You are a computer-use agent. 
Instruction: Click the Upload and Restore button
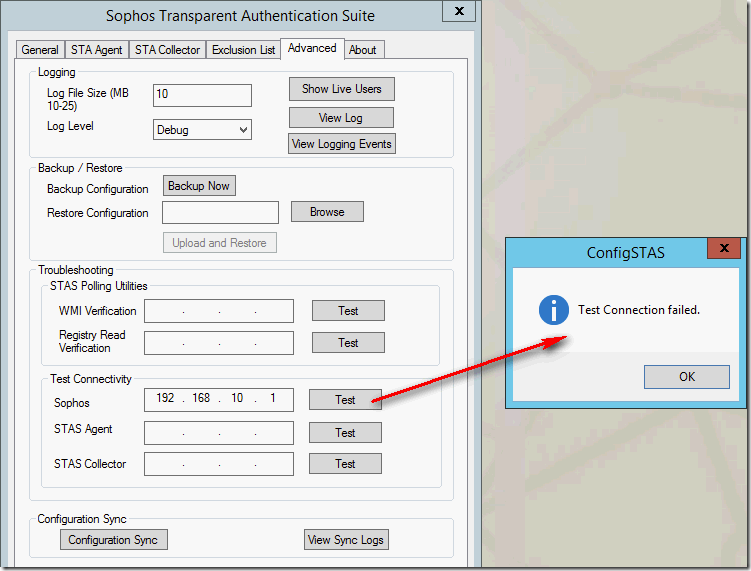click(219, 243)
